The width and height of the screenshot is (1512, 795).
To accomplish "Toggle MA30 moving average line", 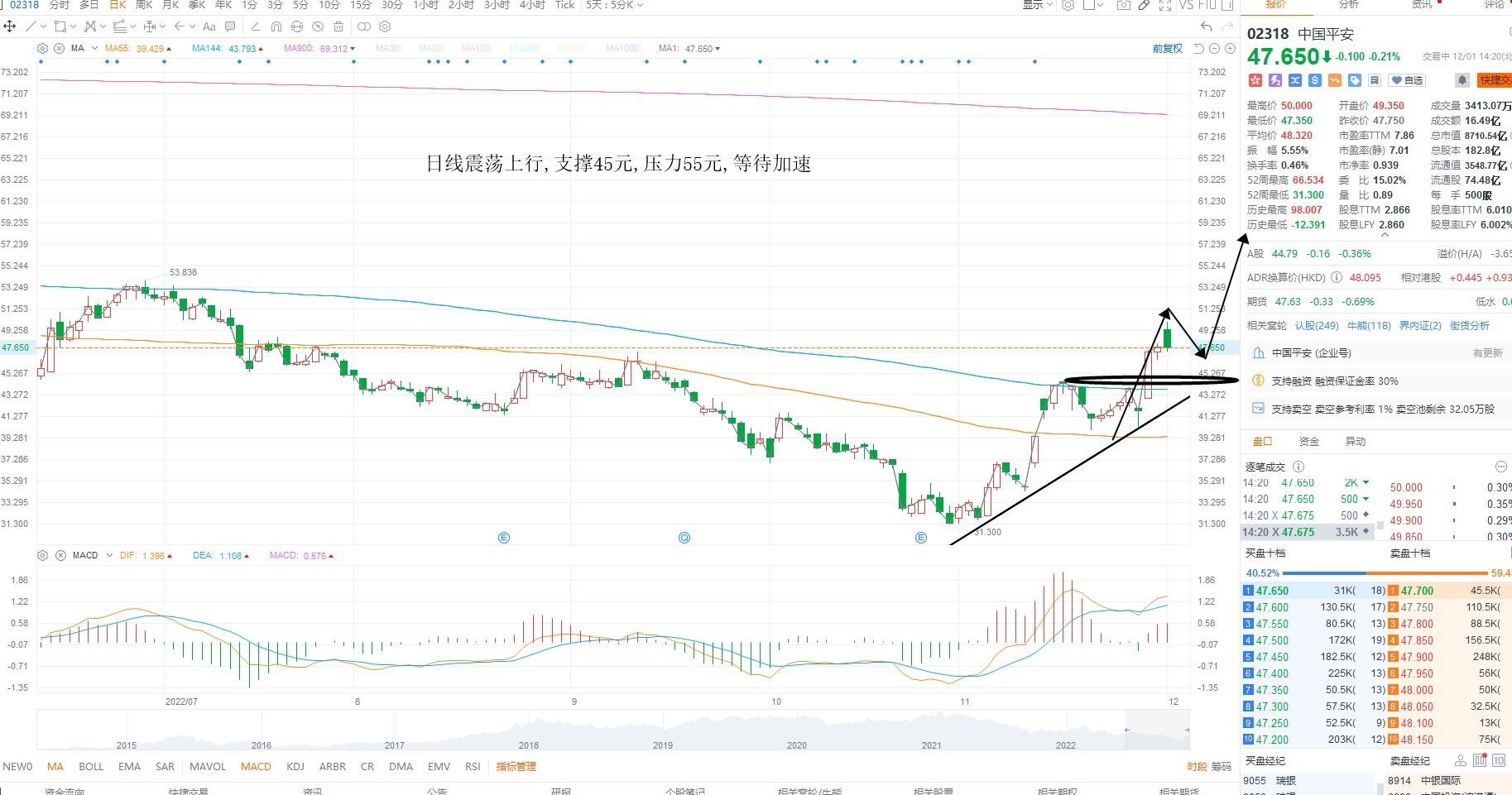I will click(387, 49).
